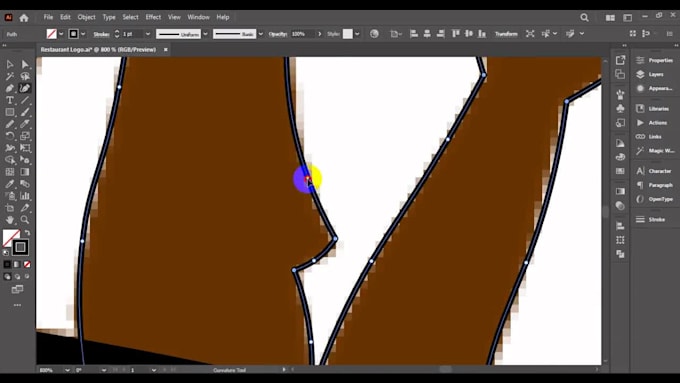
Task: Select the Blend tool
Action: pyautogui.click(x=25, y=183)
